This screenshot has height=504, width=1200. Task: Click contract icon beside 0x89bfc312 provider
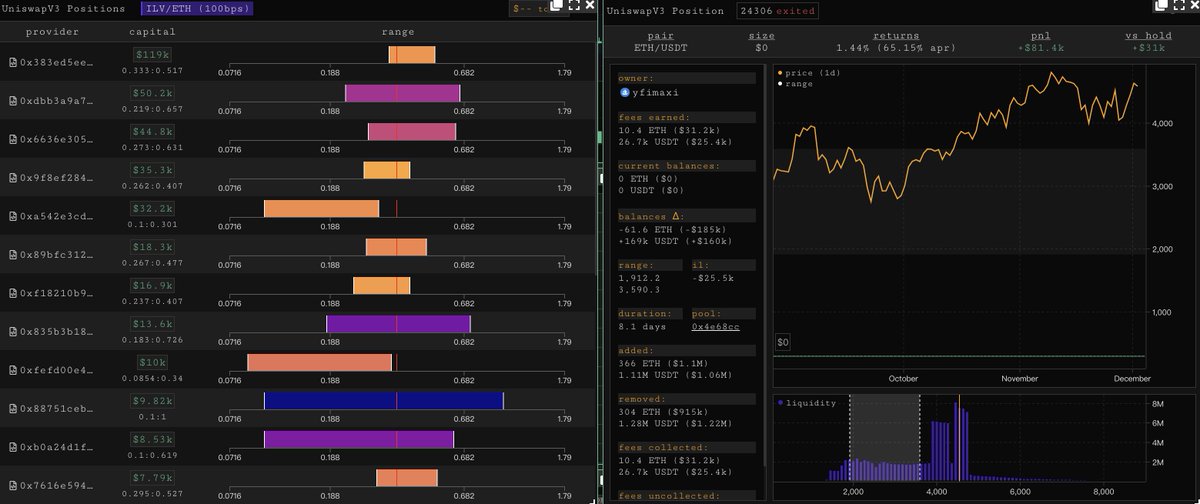13,254
